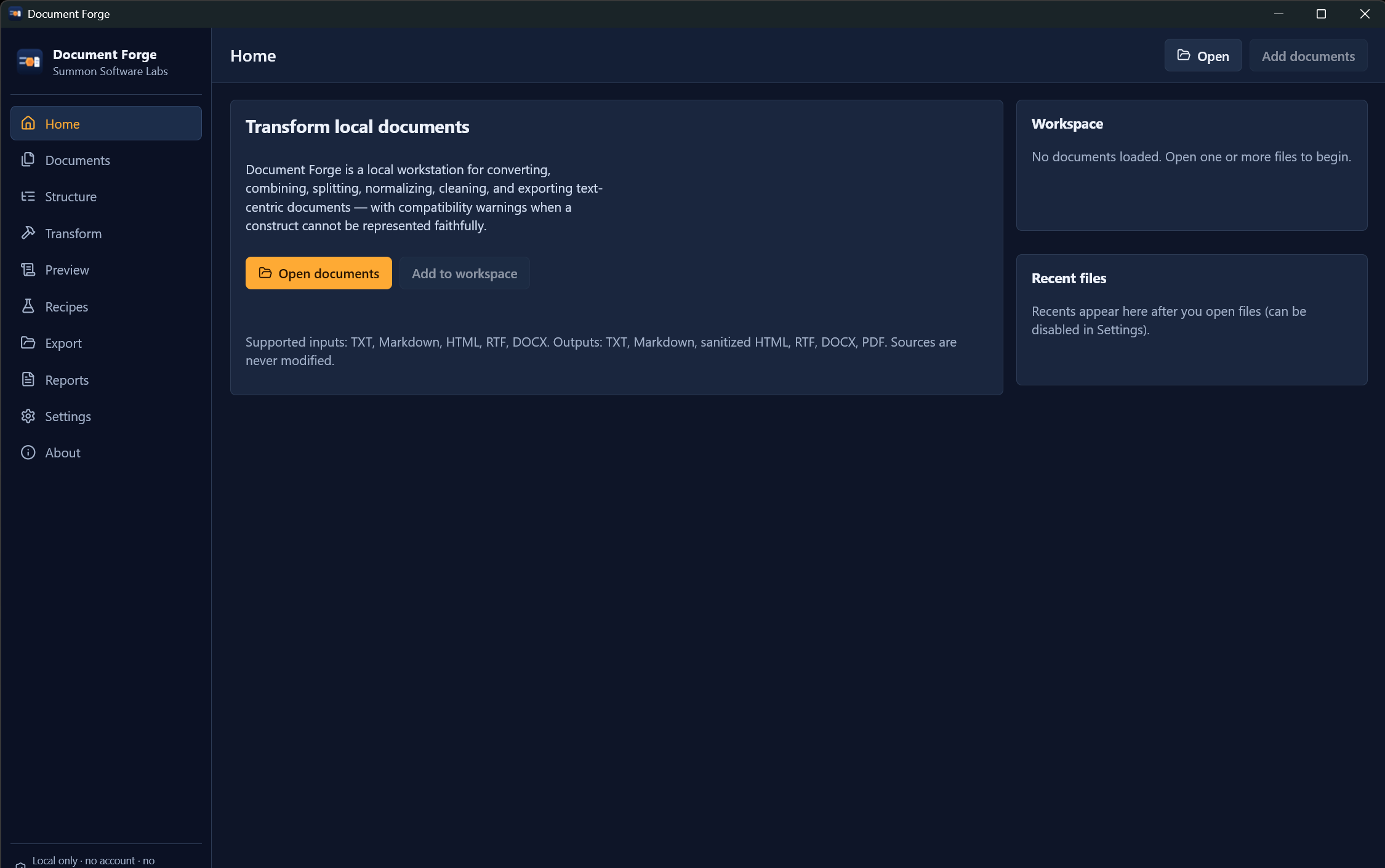The width and height of the screenshot is (1385, 868).
Task: Click the Document Forge description paragraph
Action: [x=424, y=197]
